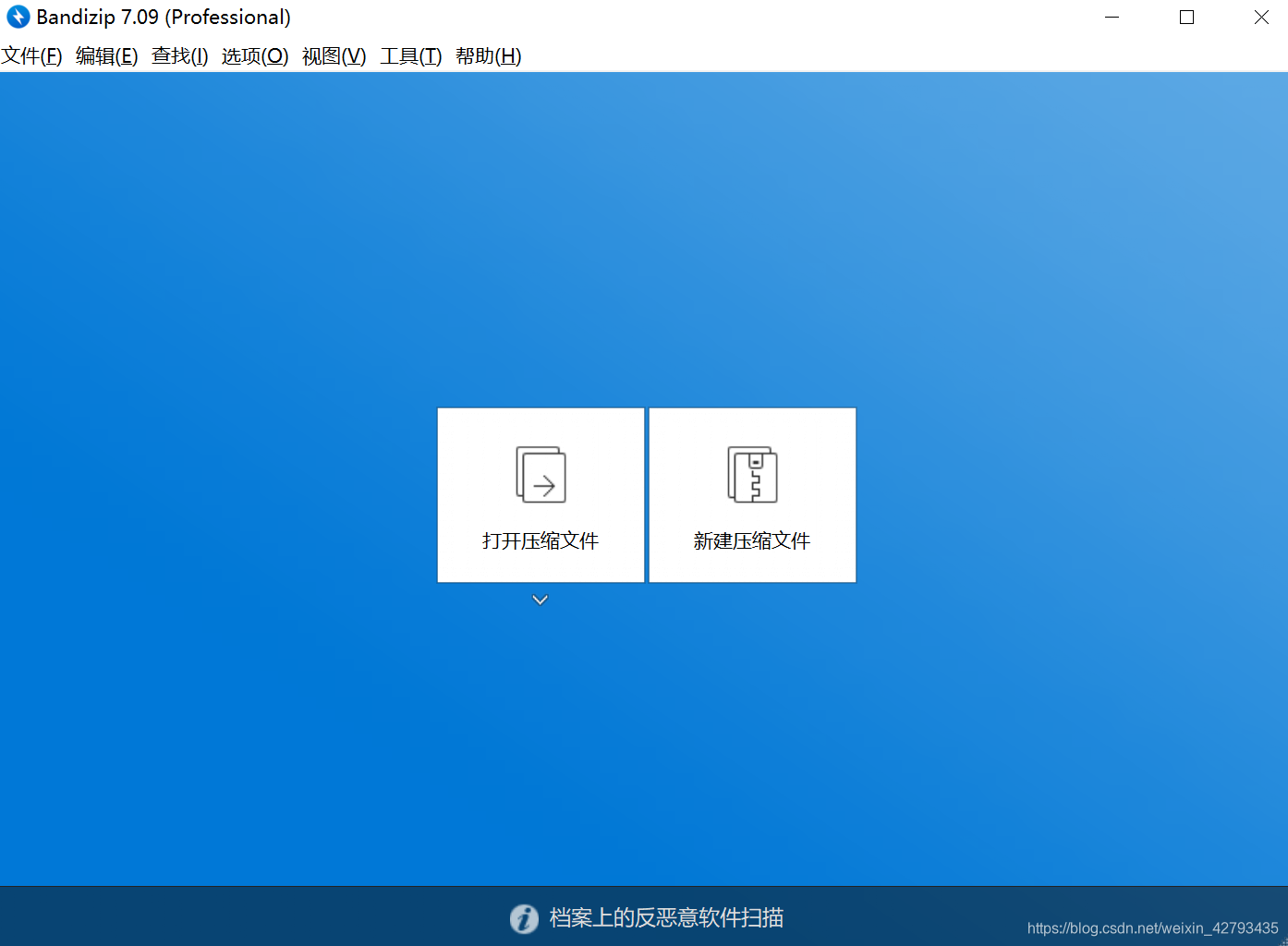Open the 编辑(E) menu
1288x946 pixels.
click(107, 56)
